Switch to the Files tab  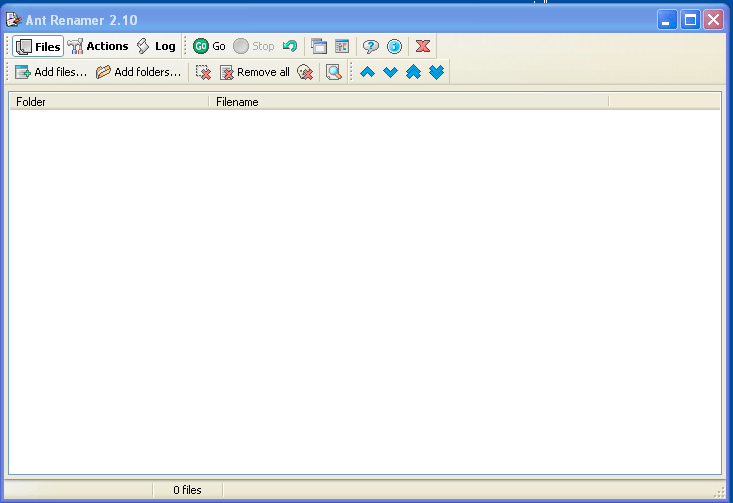[x=38, y=46]
